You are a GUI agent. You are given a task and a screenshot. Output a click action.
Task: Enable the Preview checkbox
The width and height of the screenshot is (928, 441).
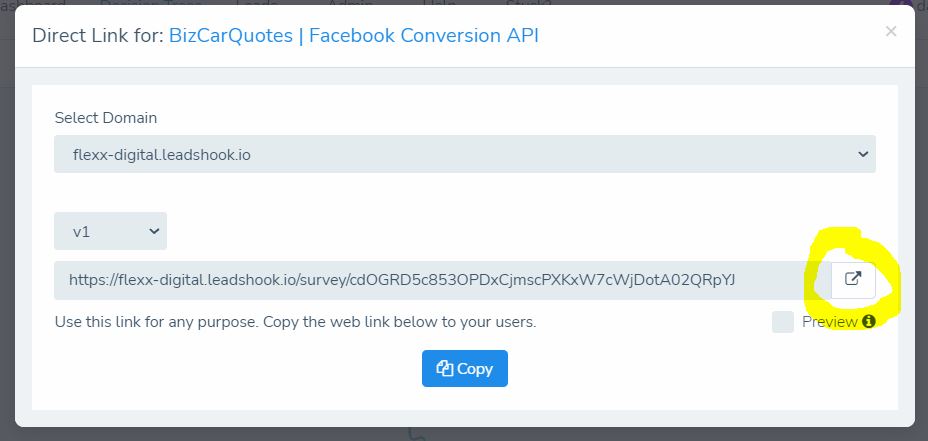point(782,322)
